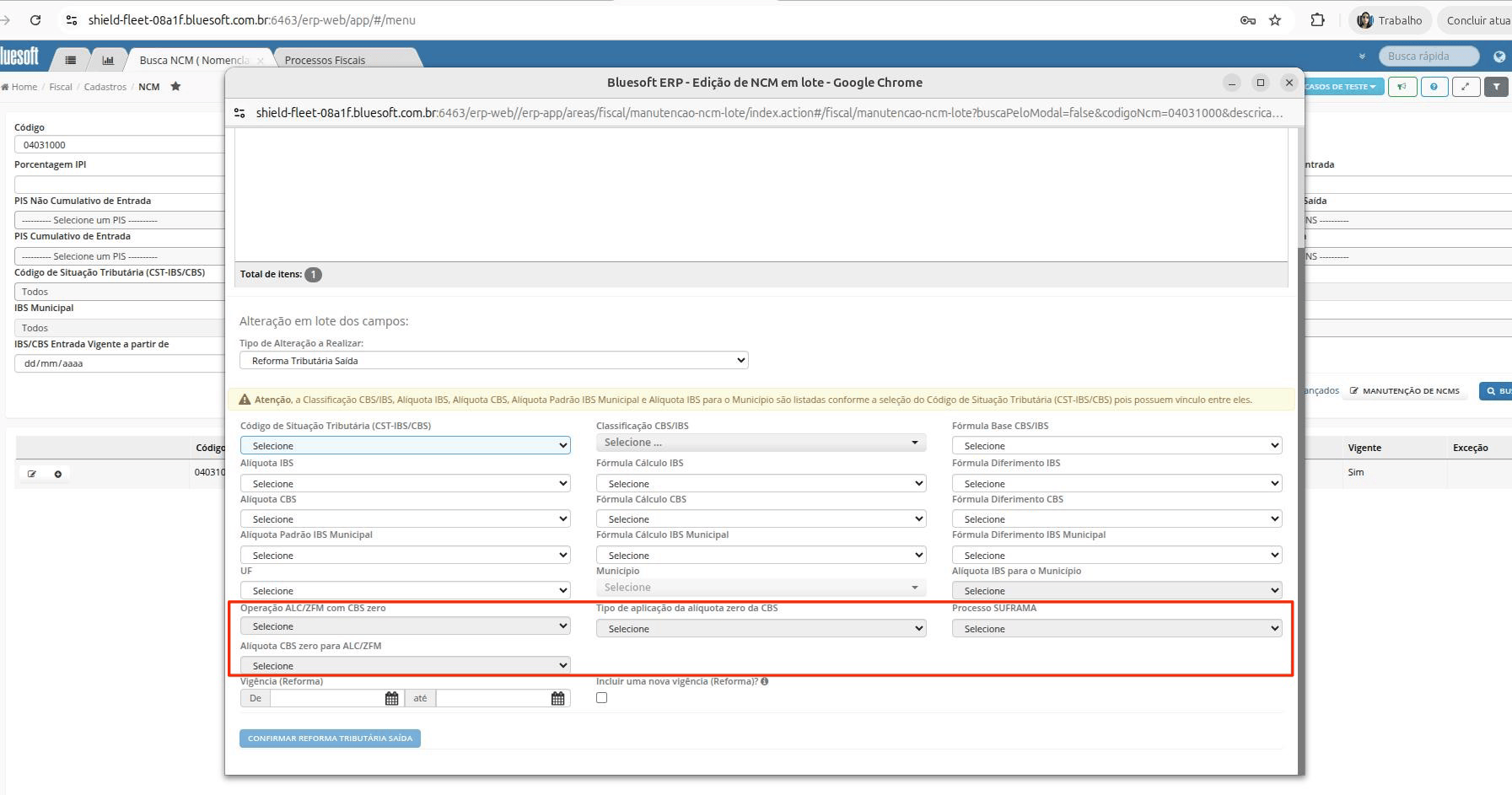Open the Processo SUFRAMA dropdown

click(1117, 628)
